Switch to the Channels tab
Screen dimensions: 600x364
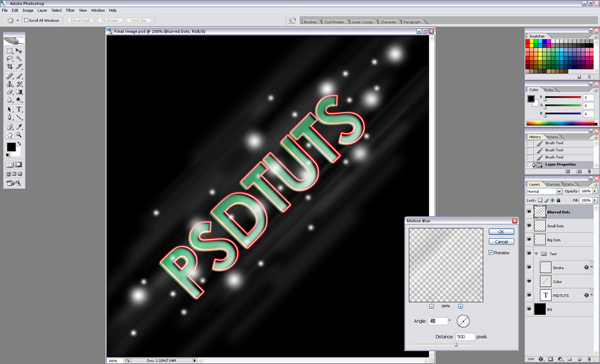click(x=553, y=184)
